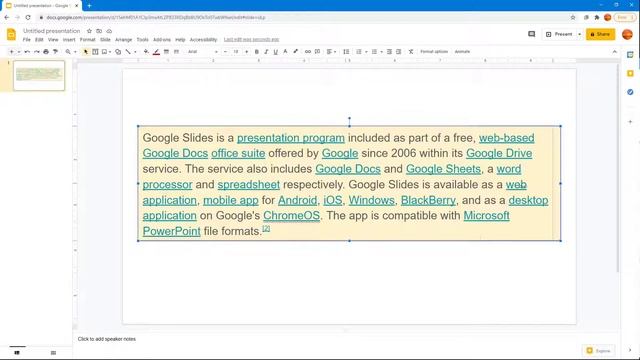Open the Explore button at bottom right
This screenshot has height=360, width=640.
pos(598,351)
